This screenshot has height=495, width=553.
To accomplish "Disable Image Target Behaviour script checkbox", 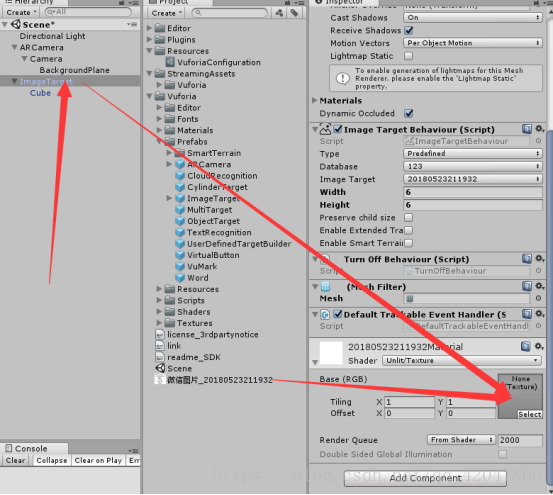I will click(338, 129).
